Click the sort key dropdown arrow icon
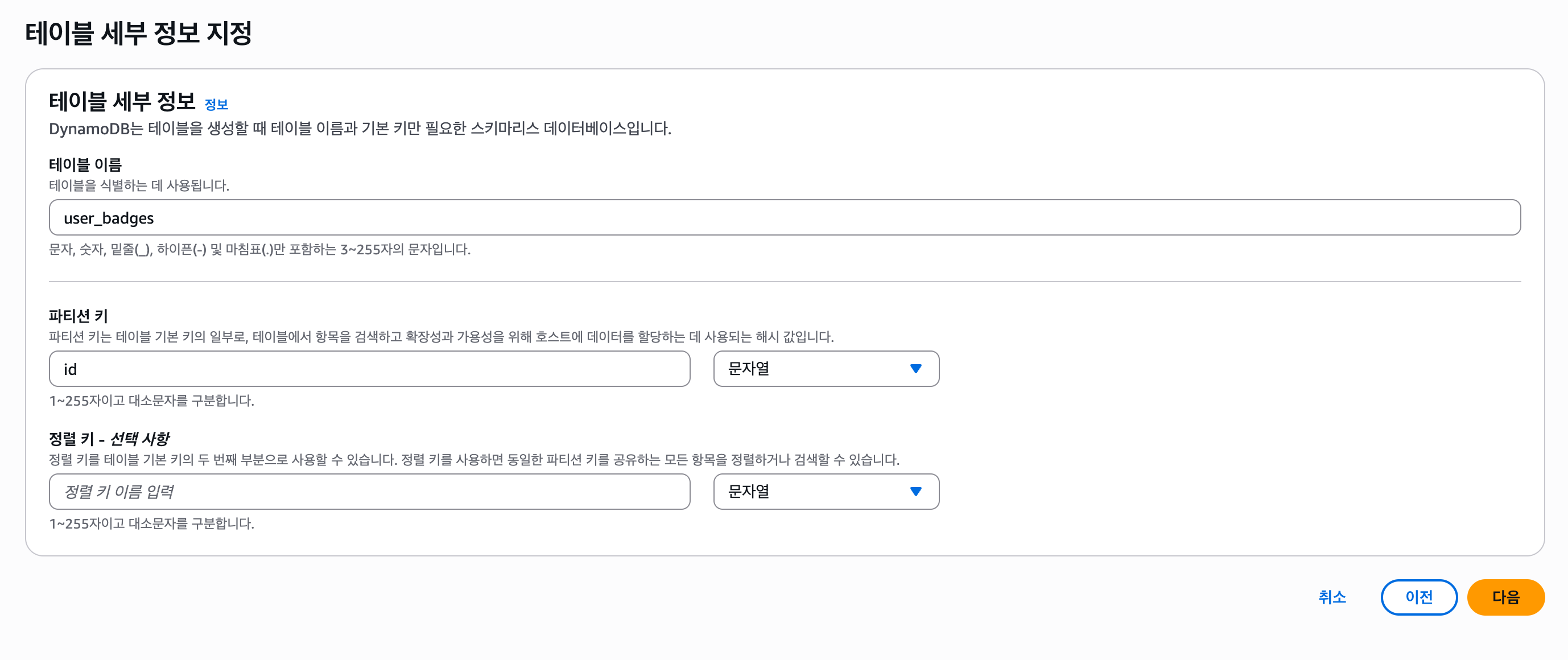Screen dimensions: 1568x660 click(915, 492)
